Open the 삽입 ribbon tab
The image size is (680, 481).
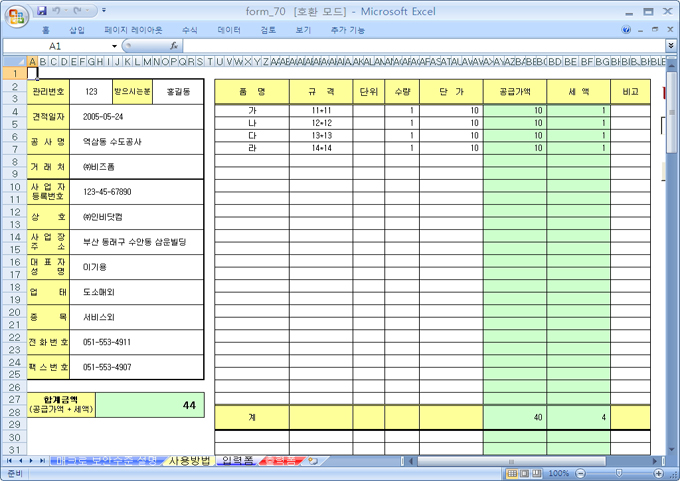pos(77,30)
